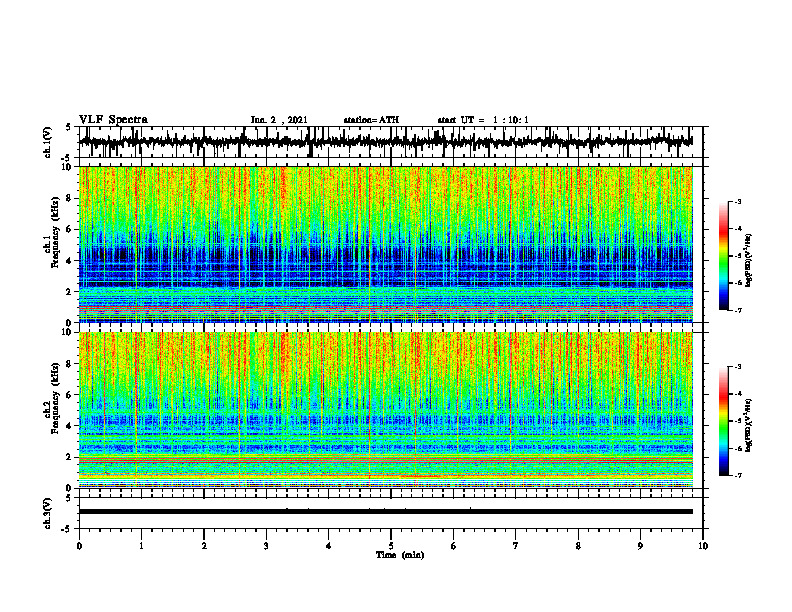Click the "8" tick on Time axis
The width and height of the screenshot is (792, 612).
578,546
